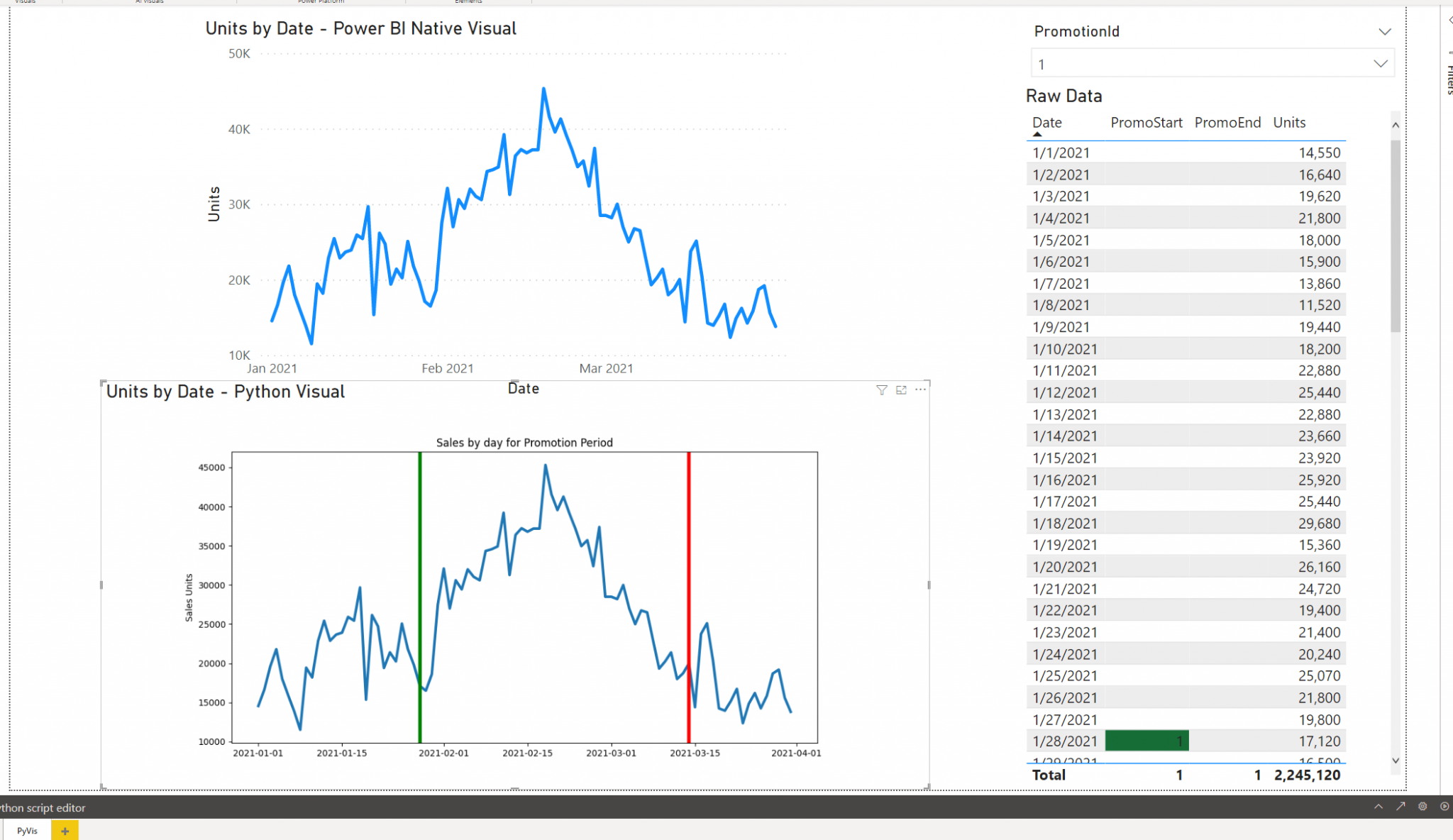This screenshot has width=1453, height=840.
Task: Open more options on the Python visual
Action: click(x=921, y=389)
